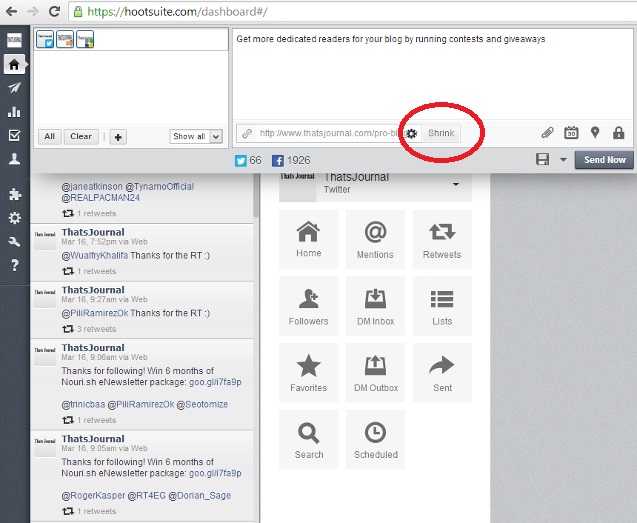Expand the ThatsJournal Twitter profile dropdown
Screen dimensions: 637x523
pos(456,184)
